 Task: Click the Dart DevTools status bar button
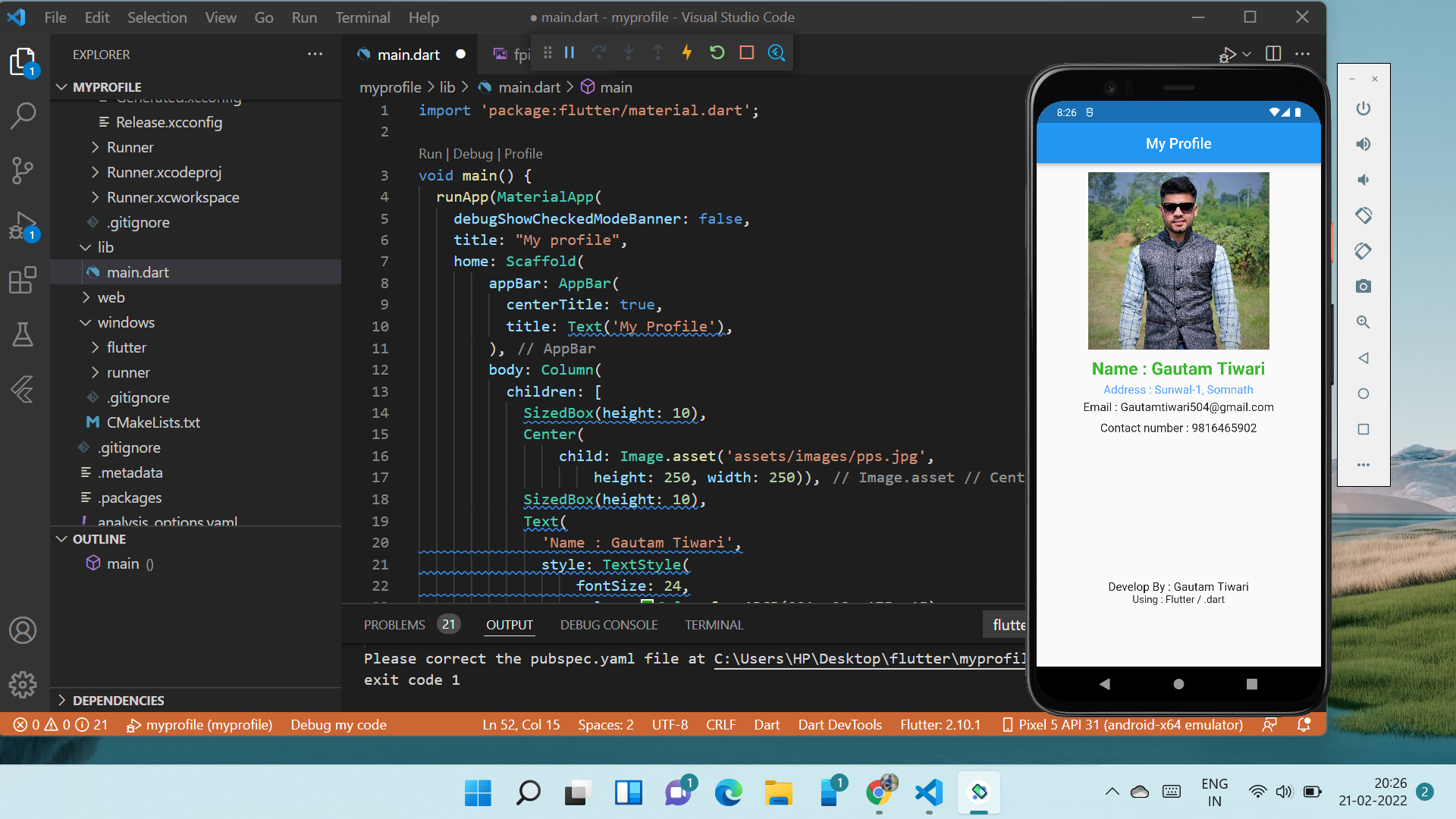point(839,725)
